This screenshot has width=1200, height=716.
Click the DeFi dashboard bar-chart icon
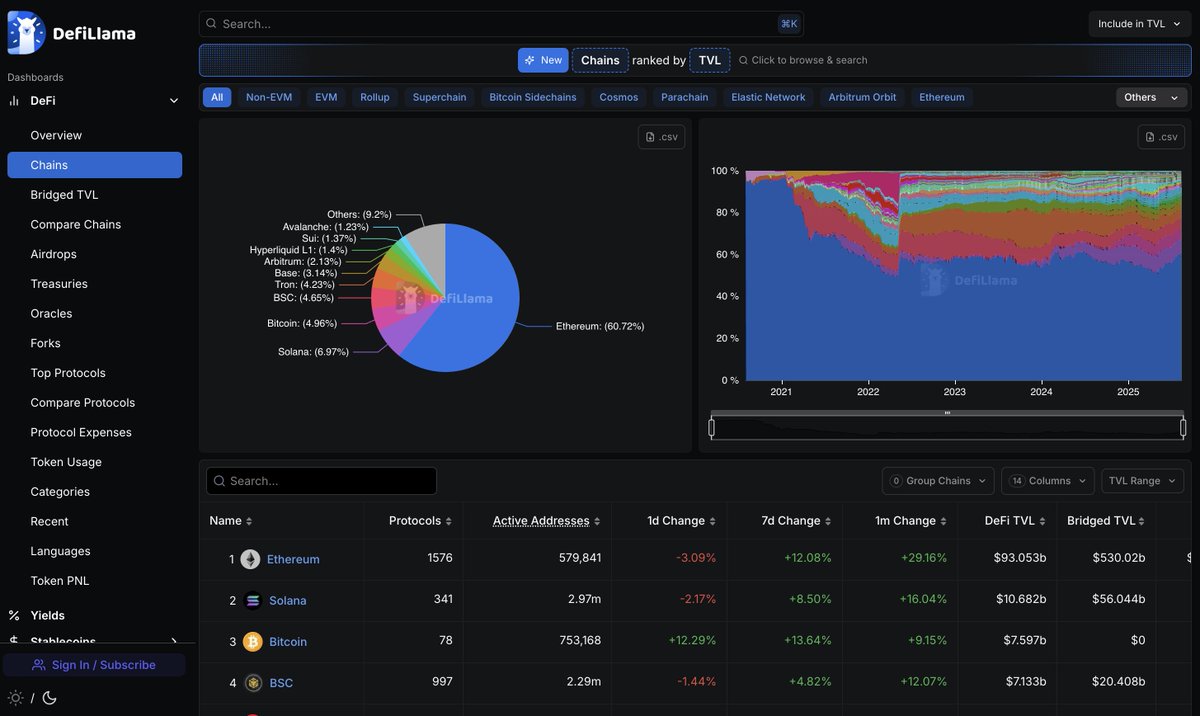(x=14, y=101)
